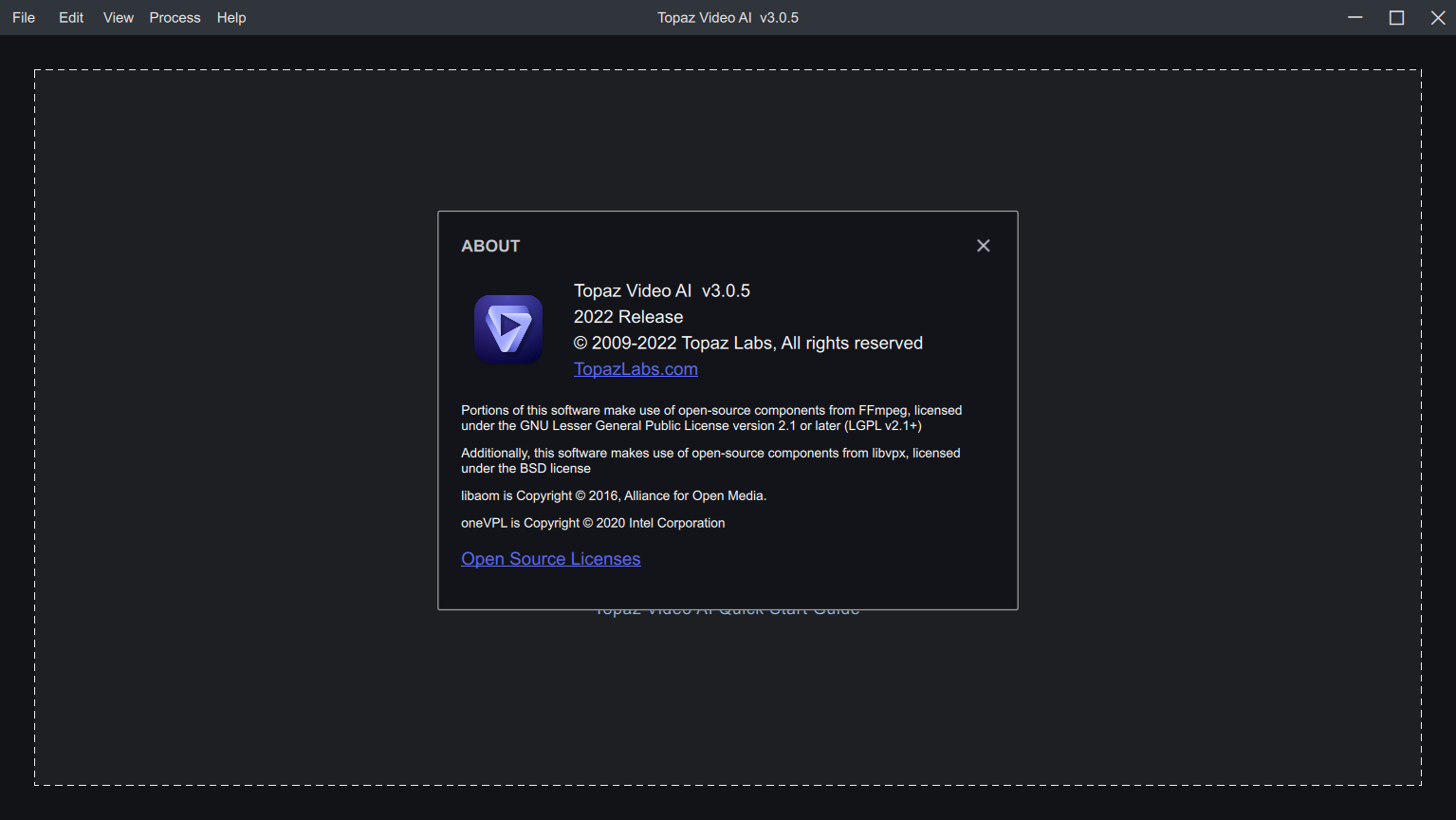The height and width of the screenshot is (820, 1456).
Task: Open the Open Source Licenses link
Action: point(551,559)
